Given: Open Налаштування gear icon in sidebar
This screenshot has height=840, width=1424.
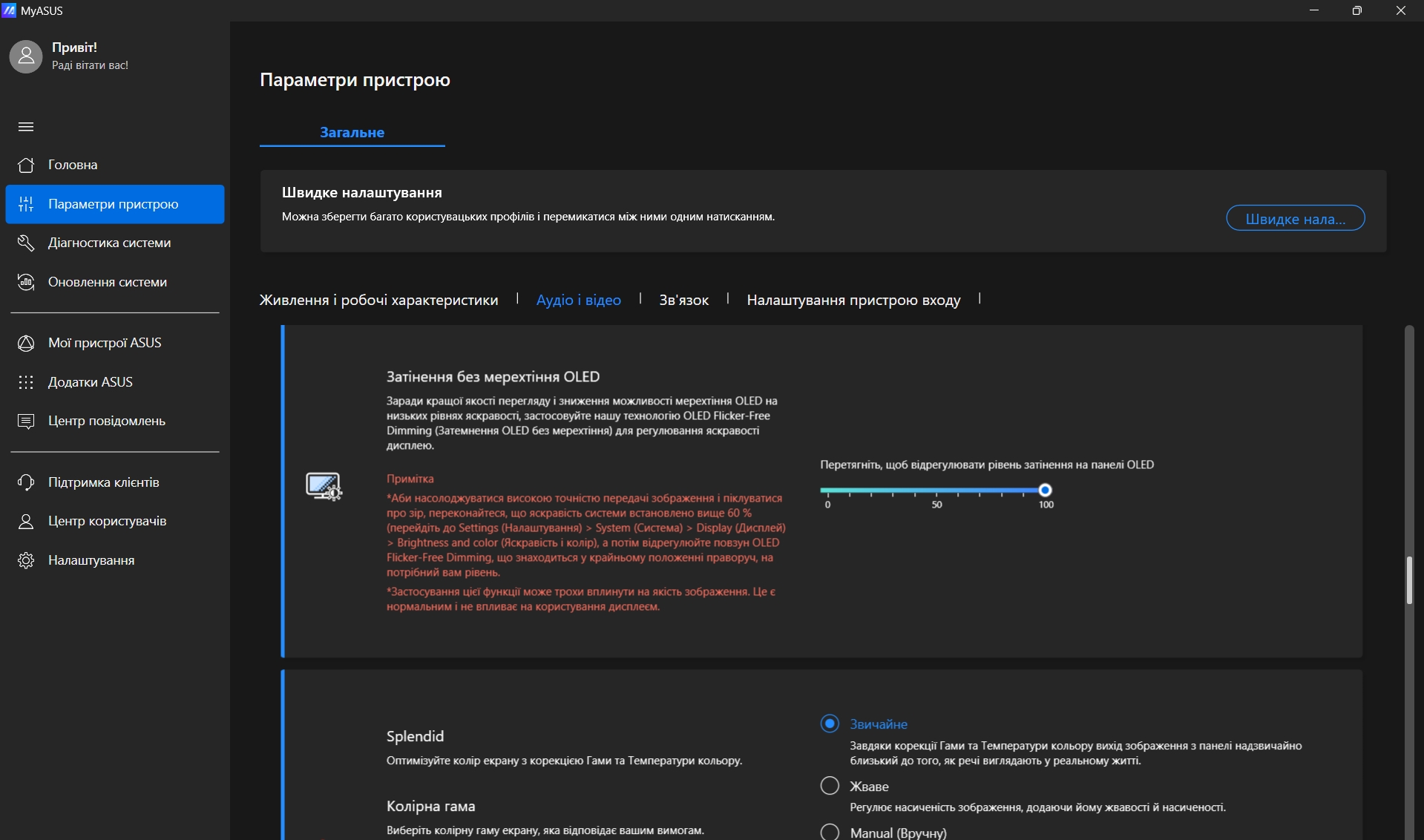Looking at the screenshot, I should coord(26,560).
